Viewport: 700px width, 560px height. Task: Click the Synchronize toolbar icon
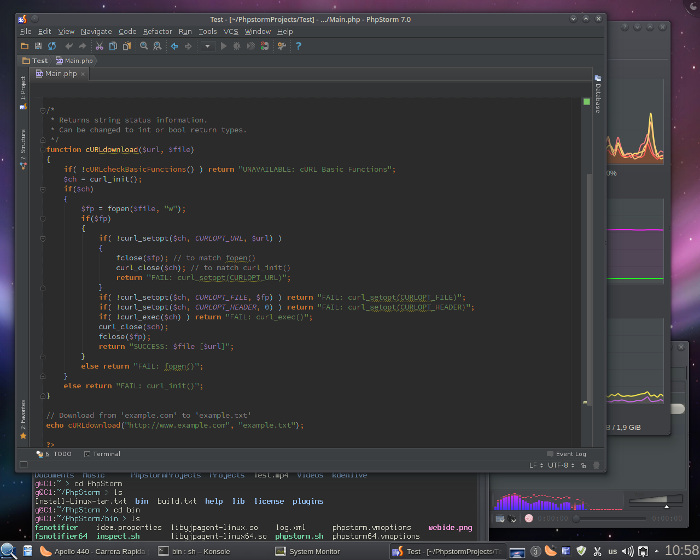click(x=52, y=46)
